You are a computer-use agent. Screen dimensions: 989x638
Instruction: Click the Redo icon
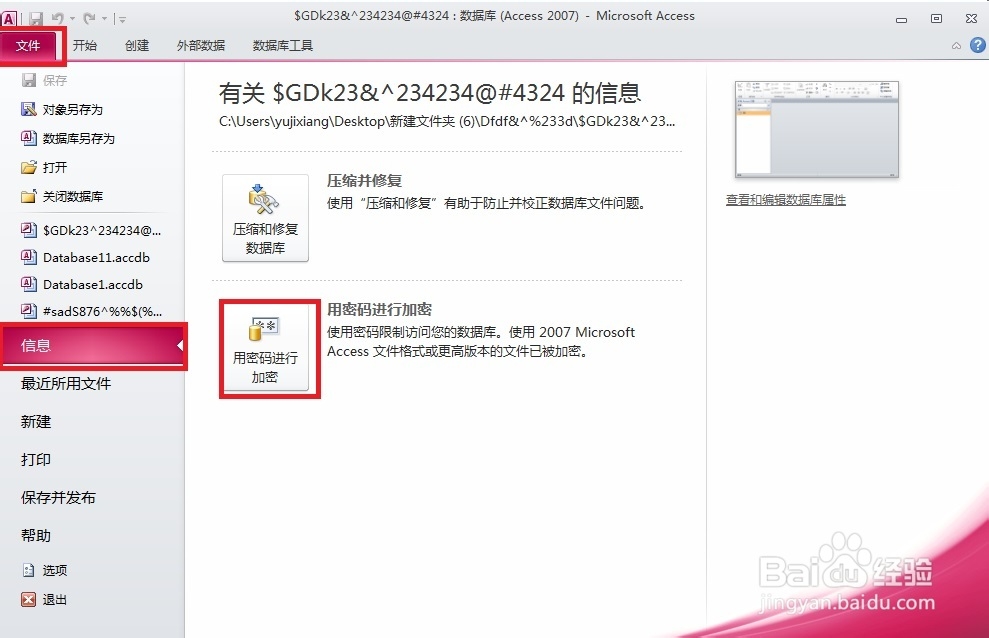point(88,18)
